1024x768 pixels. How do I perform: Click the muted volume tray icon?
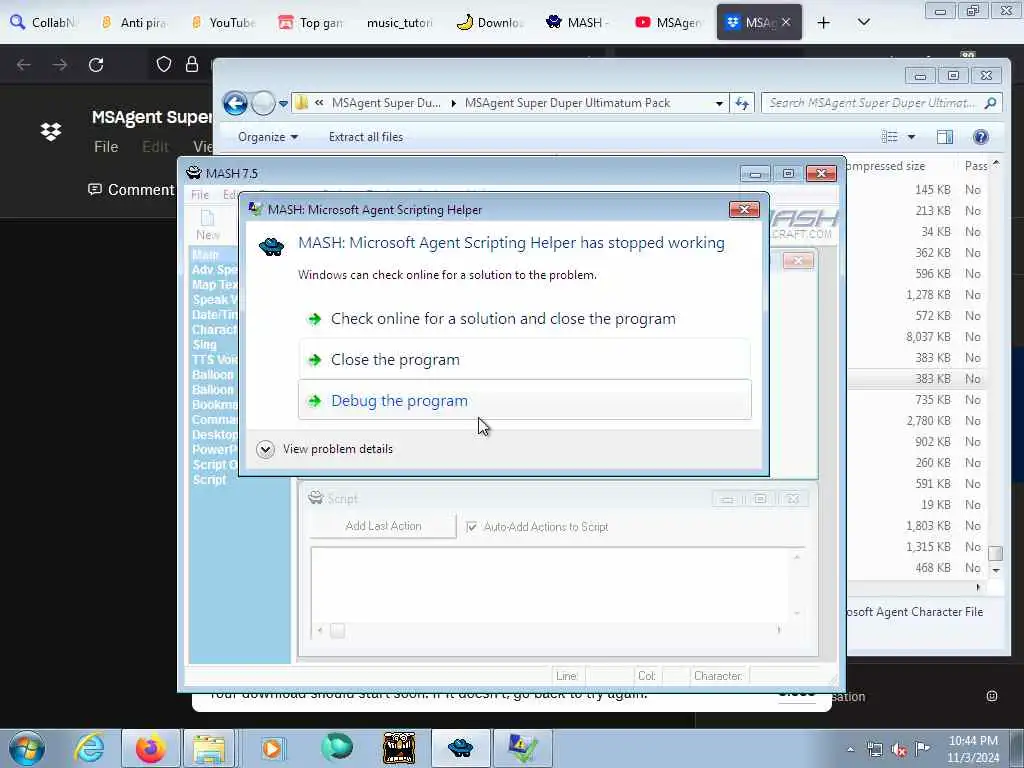[899, 750]
